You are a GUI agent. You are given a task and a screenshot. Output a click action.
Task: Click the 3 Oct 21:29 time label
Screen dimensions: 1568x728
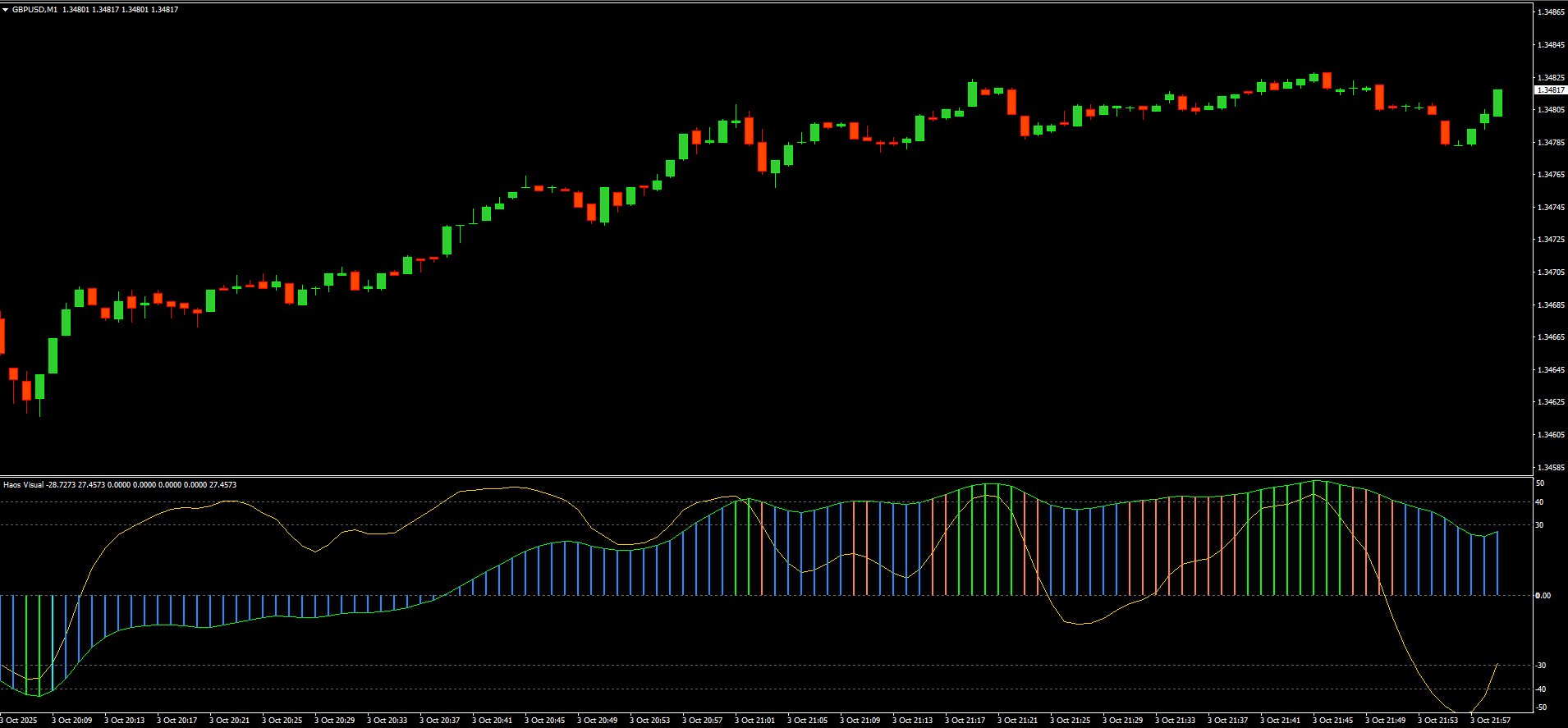(1122, 721)
